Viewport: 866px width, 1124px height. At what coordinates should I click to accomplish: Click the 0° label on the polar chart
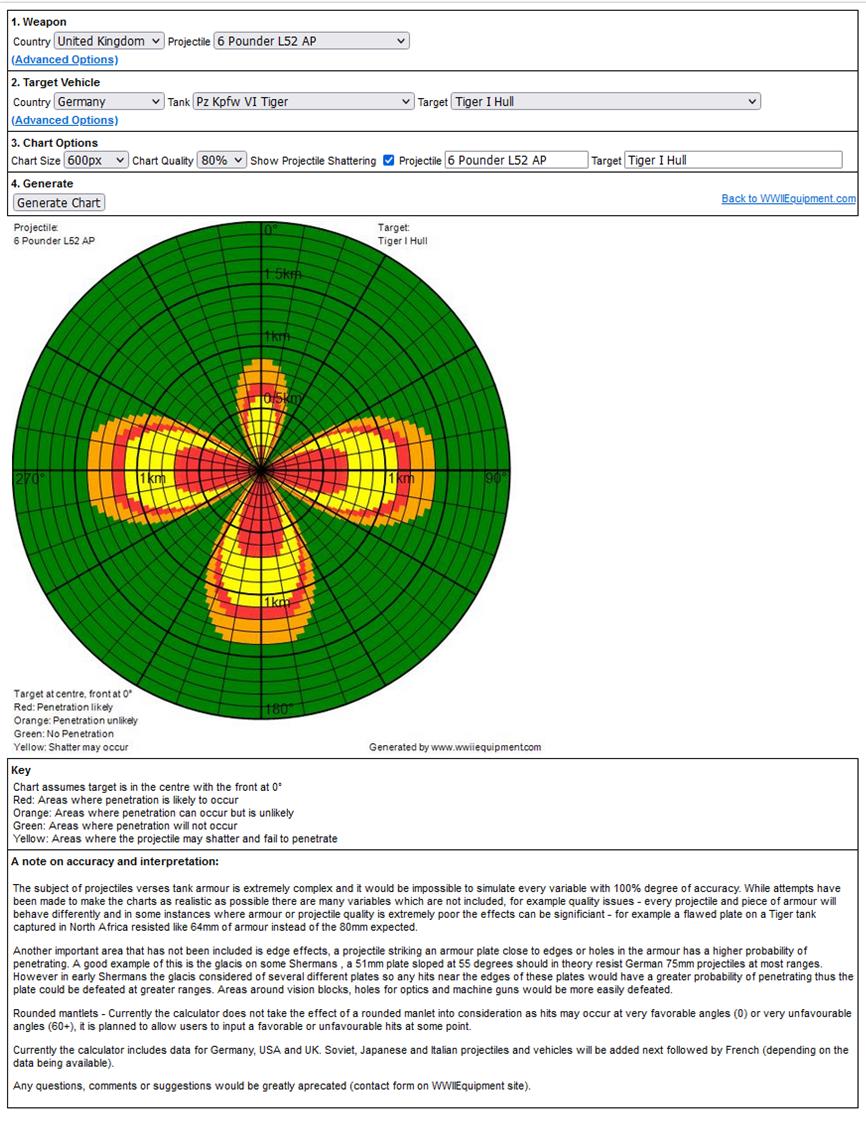coord(271,230)
